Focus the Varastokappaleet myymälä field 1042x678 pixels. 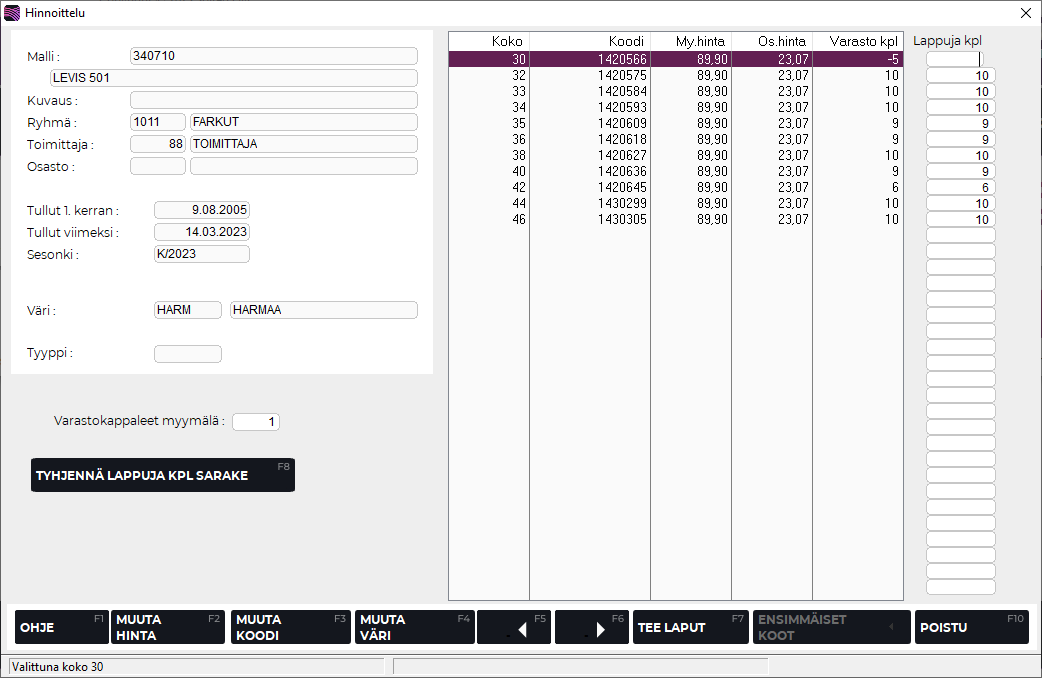coord(256,422)
